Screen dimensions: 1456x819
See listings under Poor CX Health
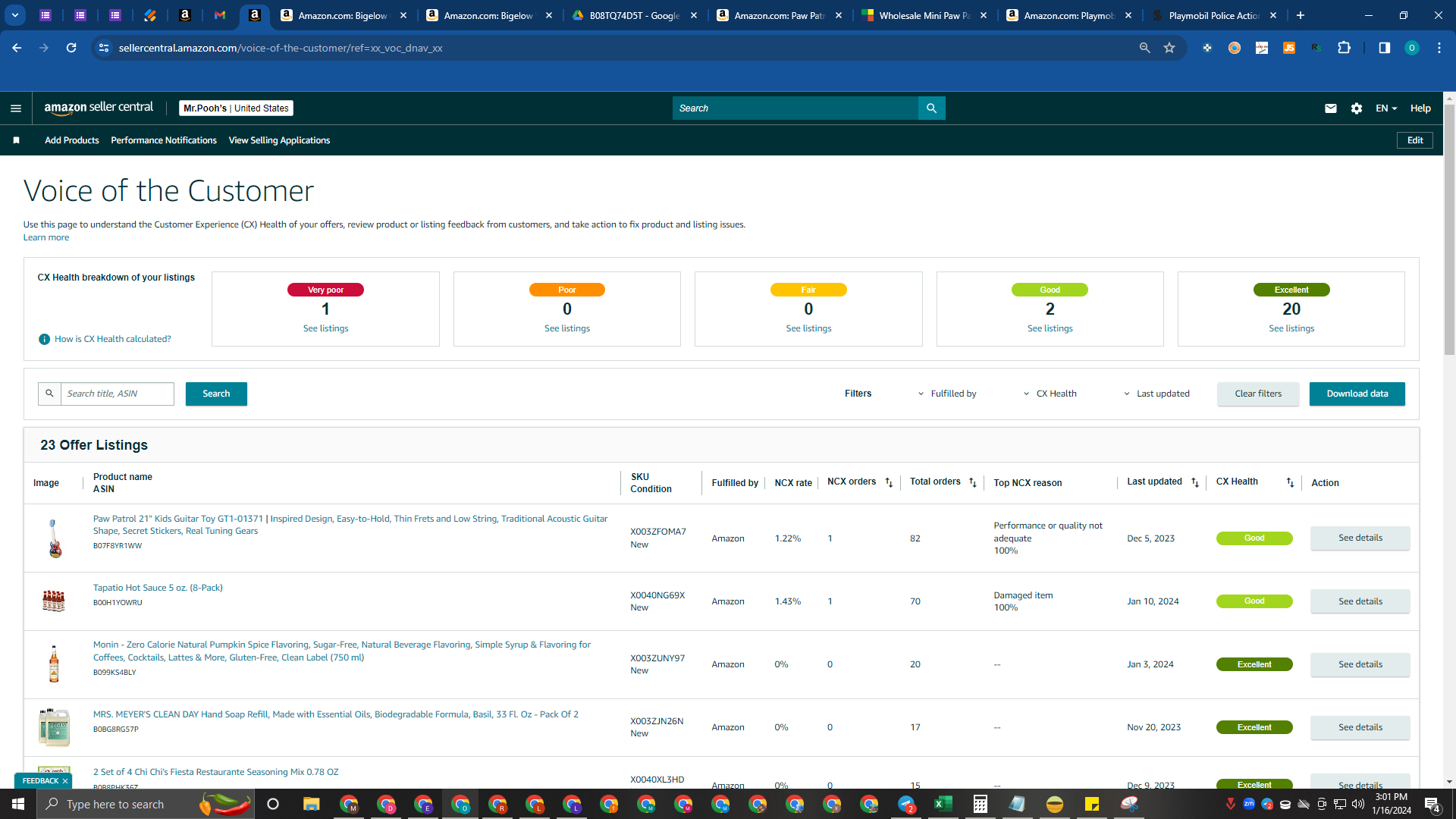tap(567, 328)
